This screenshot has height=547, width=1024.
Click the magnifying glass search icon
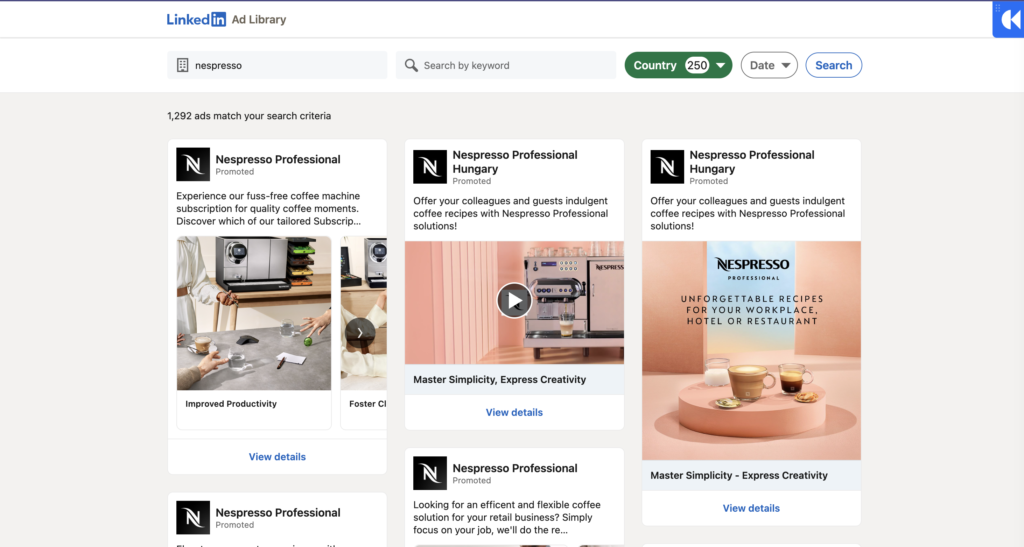(x=411, y=65)
